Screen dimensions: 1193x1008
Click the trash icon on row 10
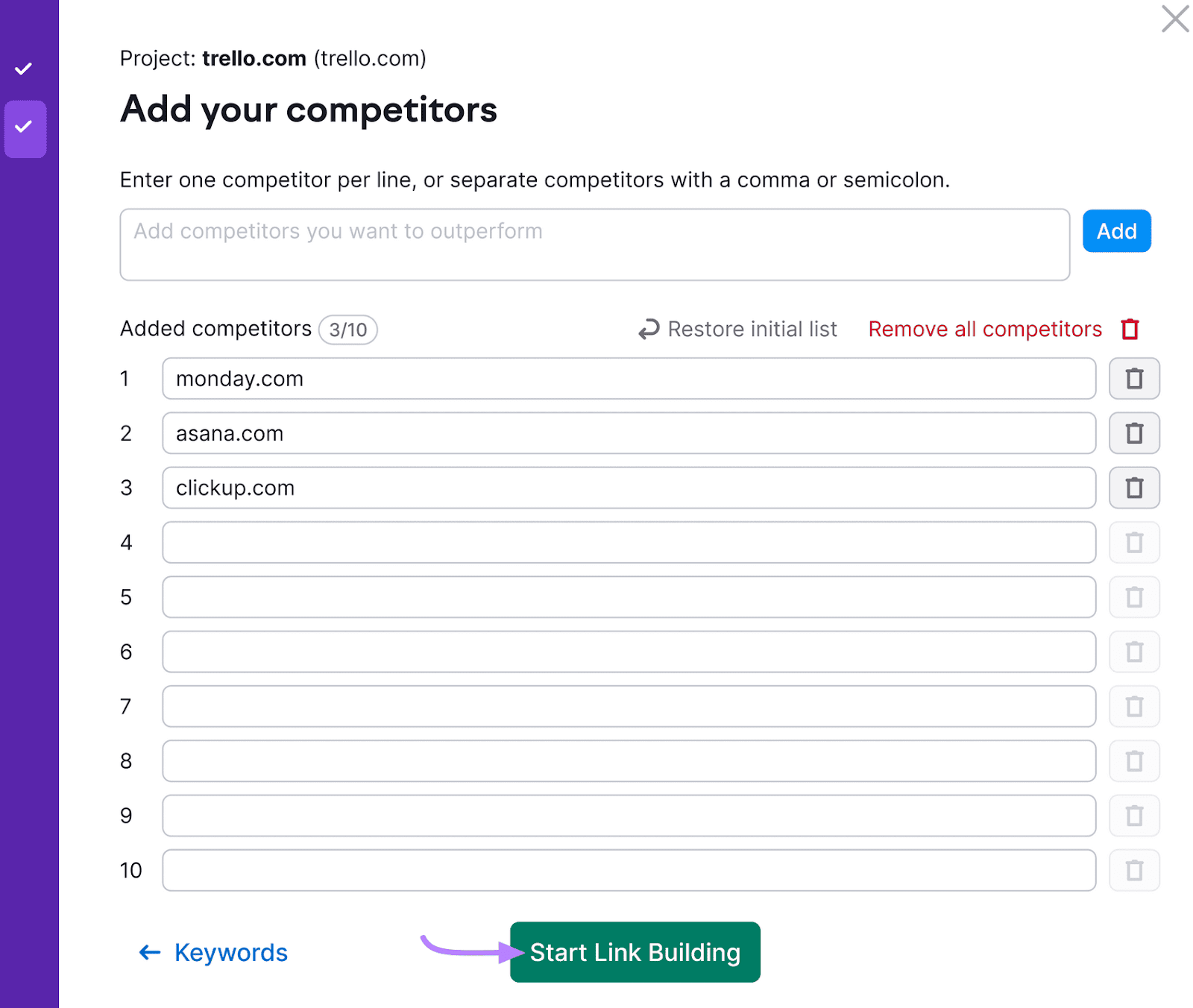1134,870
